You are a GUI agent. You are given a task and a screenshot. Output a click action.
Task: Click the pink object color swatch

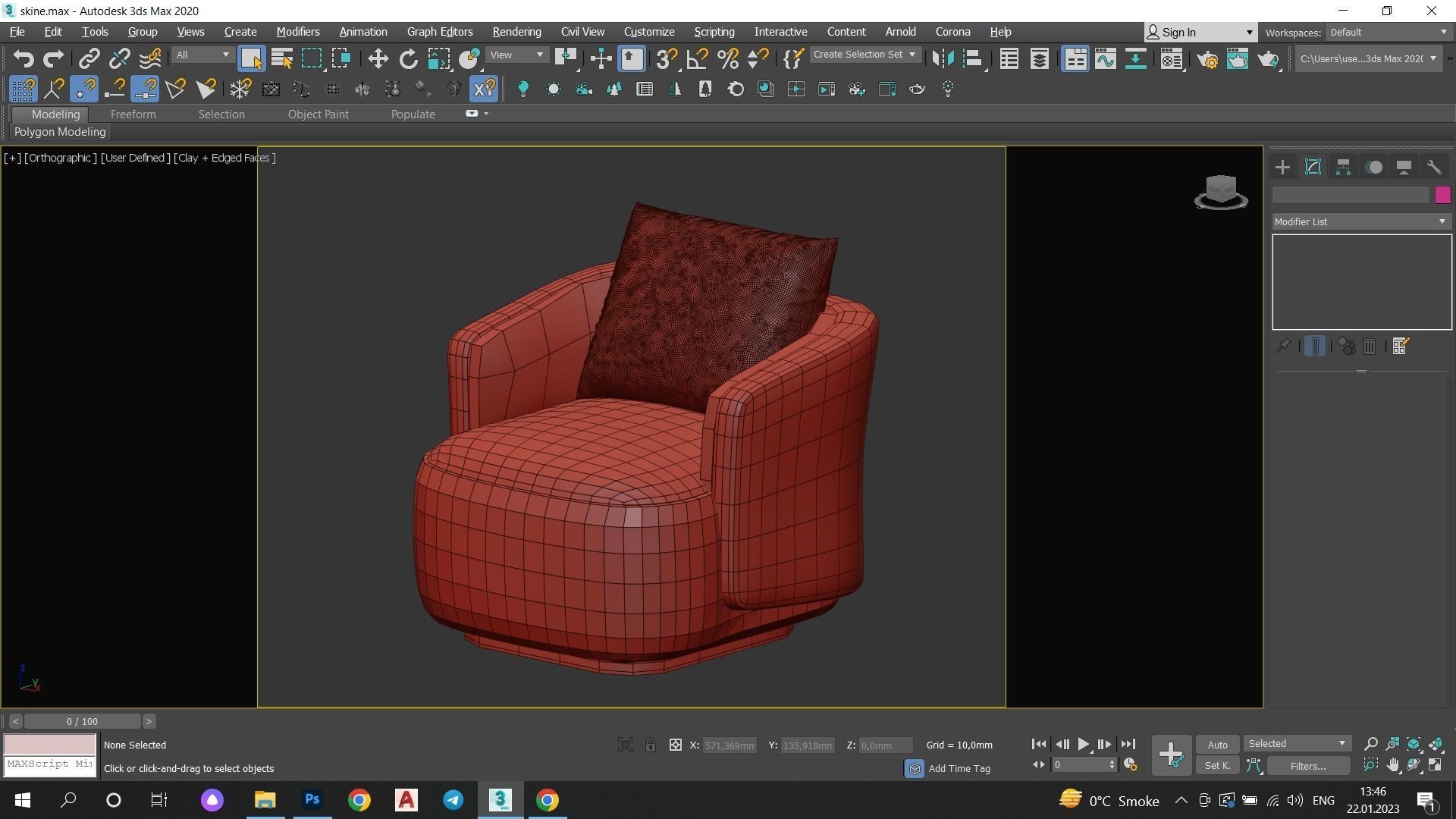[x=1442, y=195]
